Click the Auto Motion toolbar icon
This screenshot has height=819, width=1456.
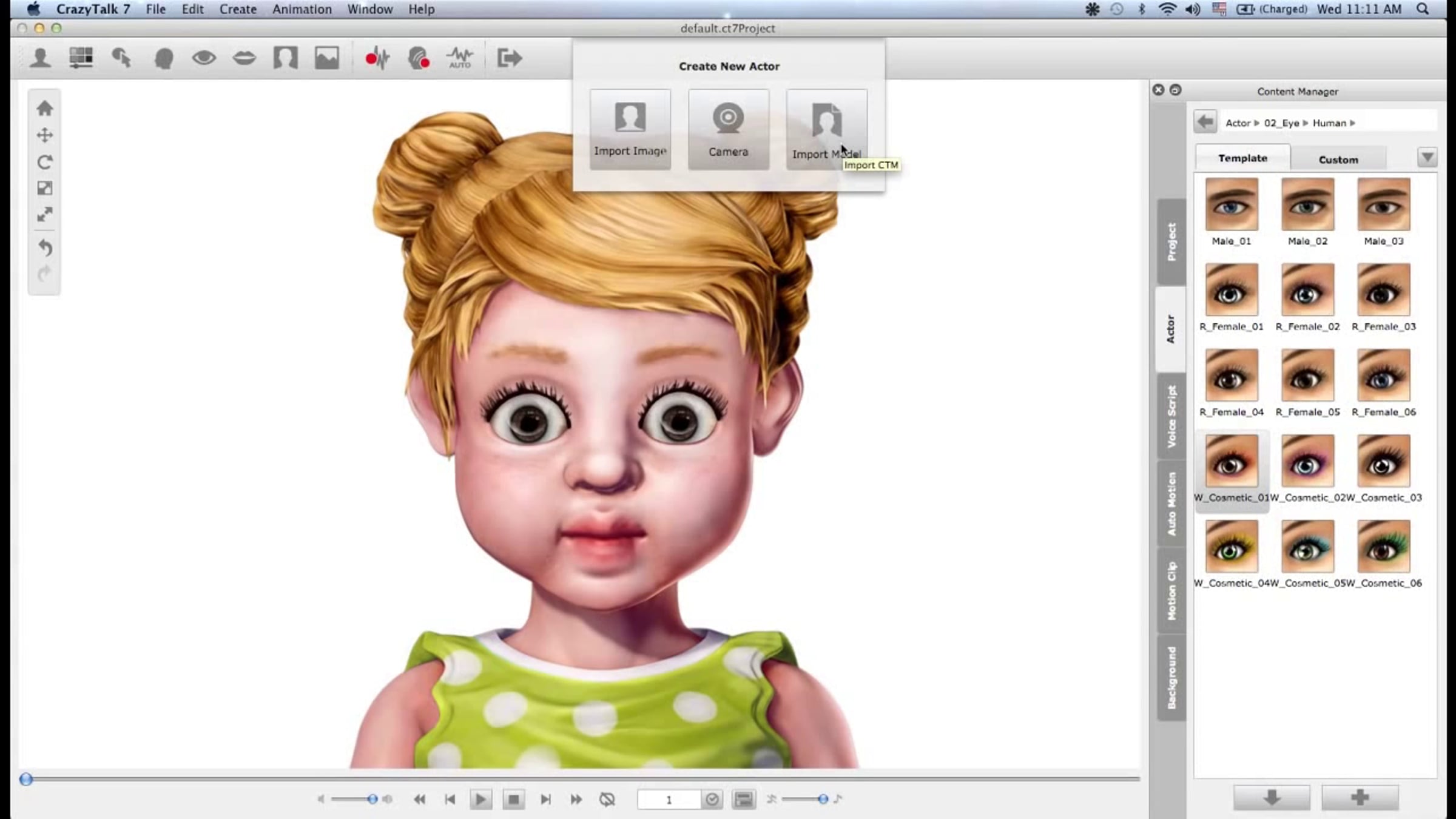tap(459, 58)
